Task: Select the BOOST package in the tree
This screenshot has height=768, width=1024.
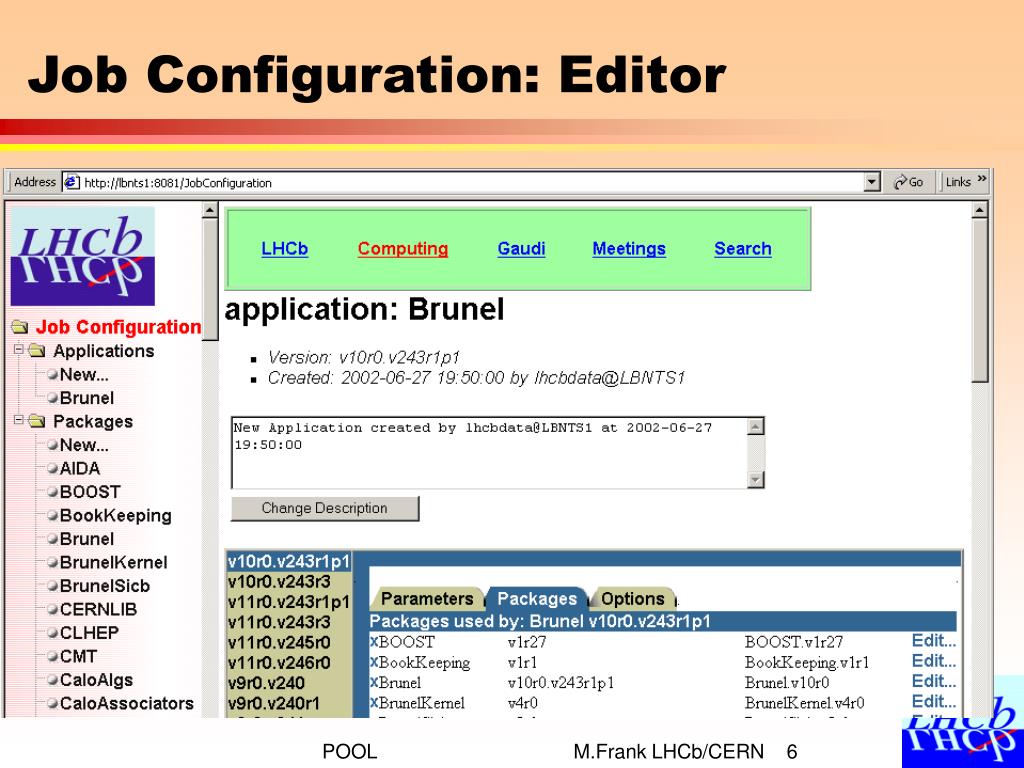Action: 90,492
